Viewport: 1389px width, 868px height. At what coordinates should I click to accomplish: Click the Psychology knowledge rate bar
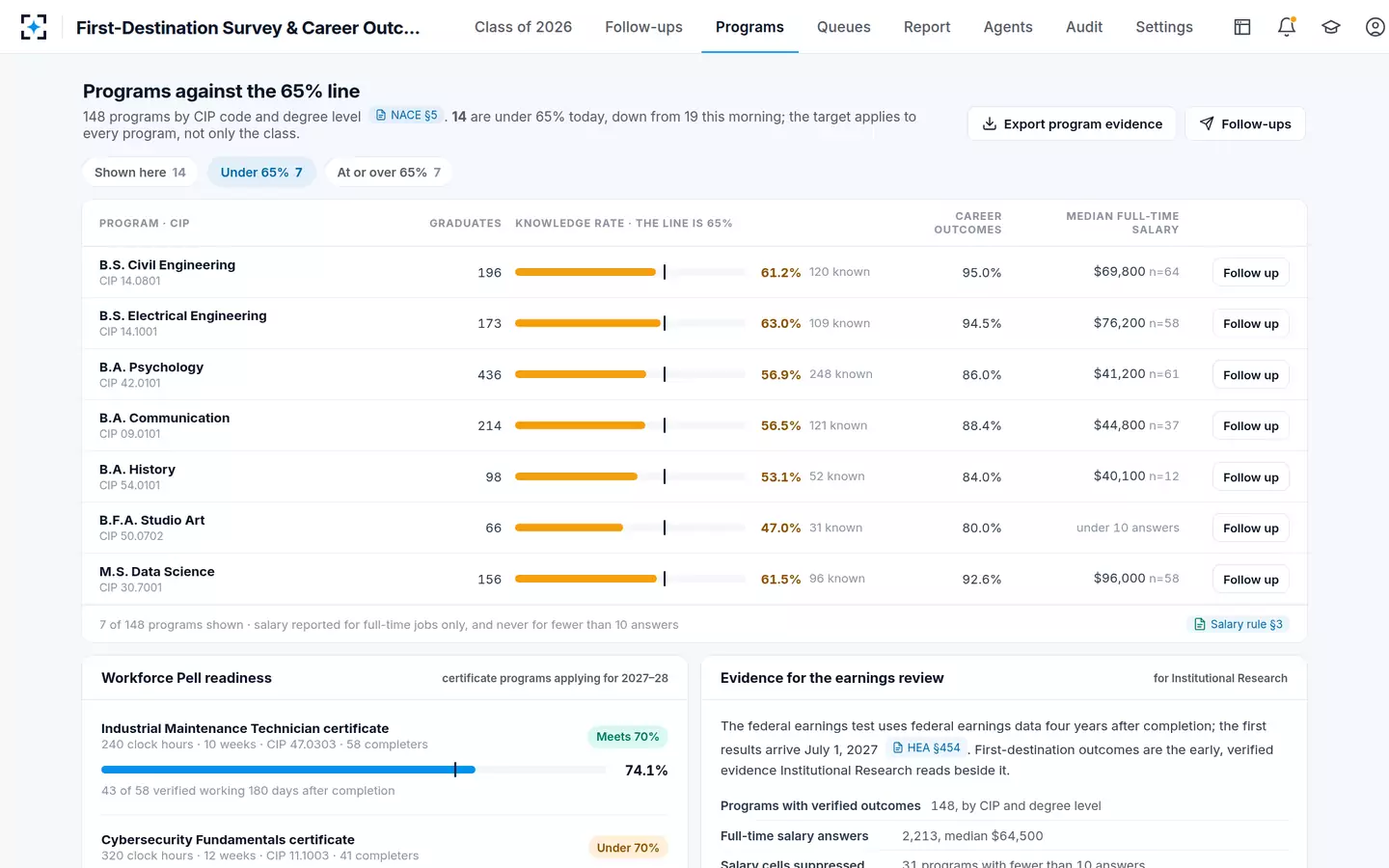pos(631,374)
